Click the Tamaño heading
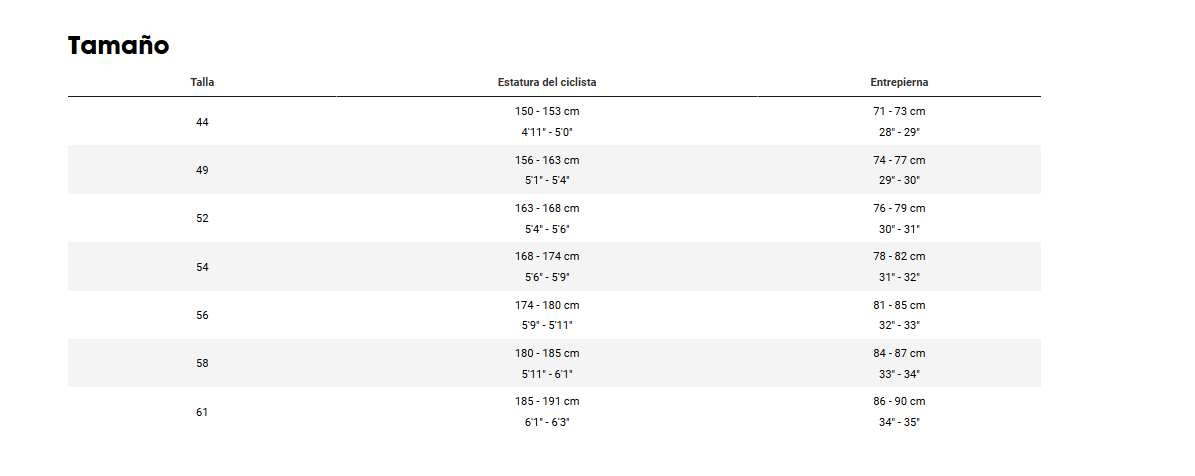1195x476 pixels. point(118,46)
